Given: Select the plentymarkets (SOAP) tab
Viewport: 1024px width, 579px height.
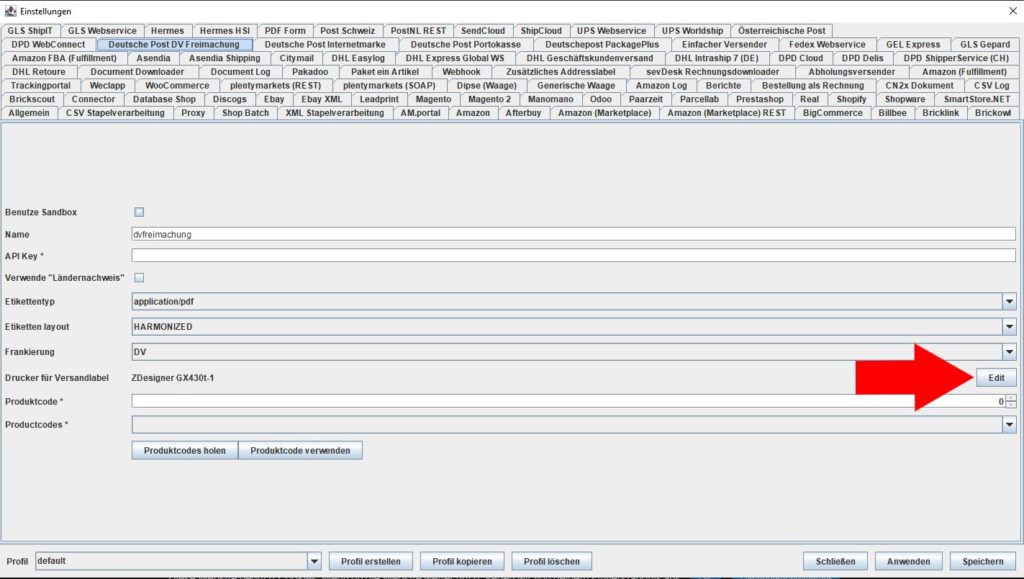Looking at the screenshot, I should click(389, 86).
